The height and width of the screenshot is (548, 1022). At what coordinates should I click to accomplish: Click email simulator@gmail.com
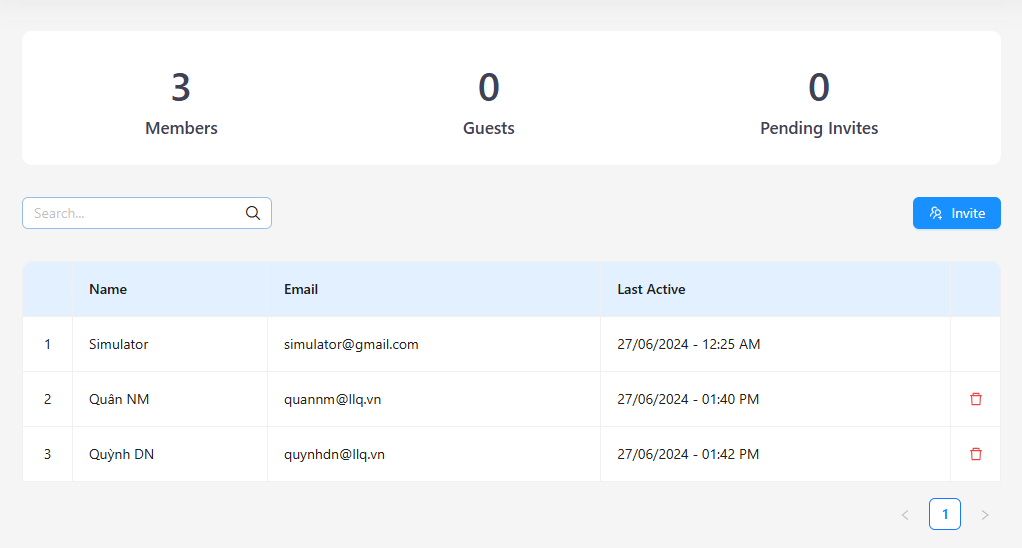351,344
